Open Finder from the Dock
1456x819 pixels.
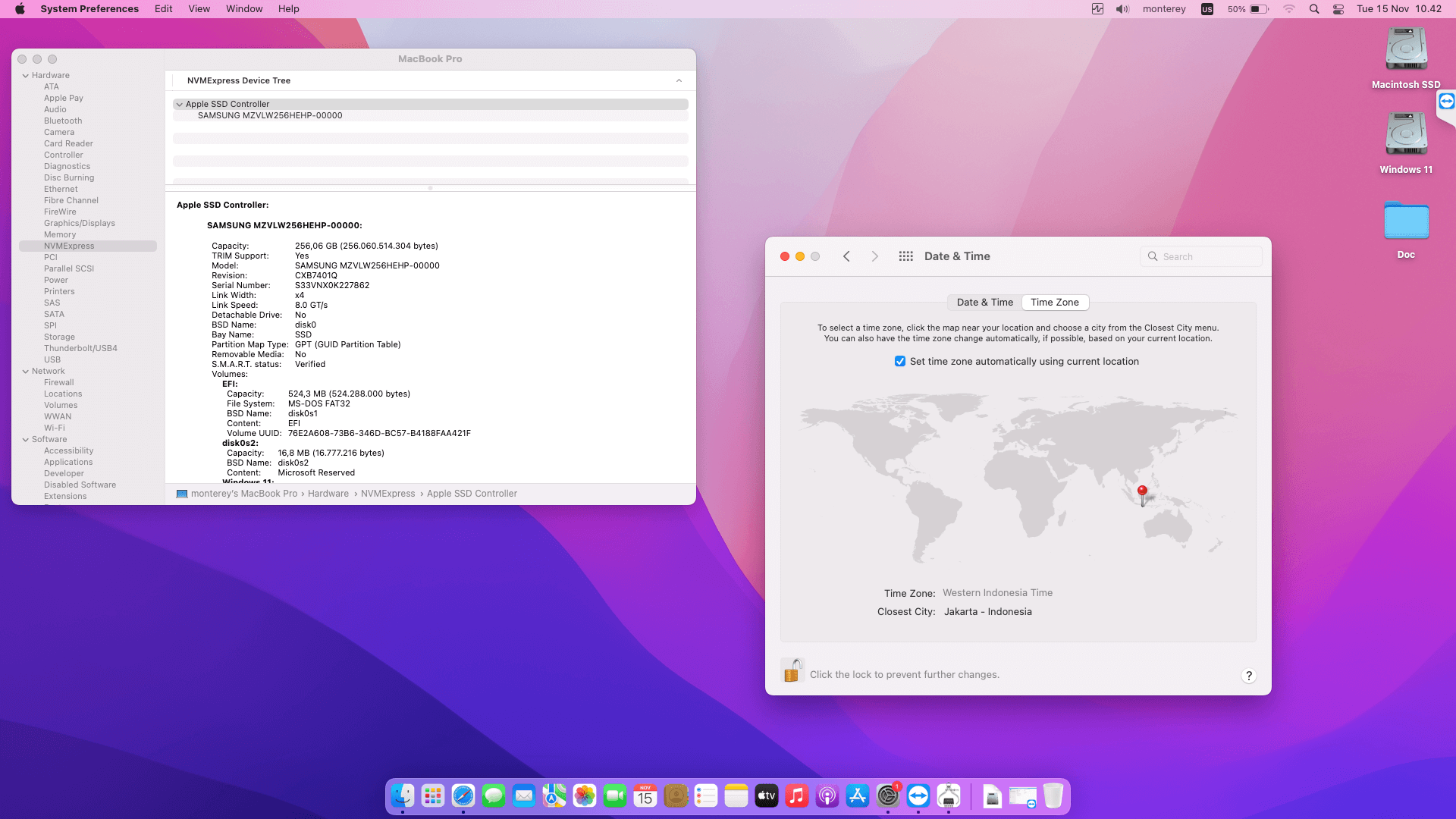pos(403,795)
